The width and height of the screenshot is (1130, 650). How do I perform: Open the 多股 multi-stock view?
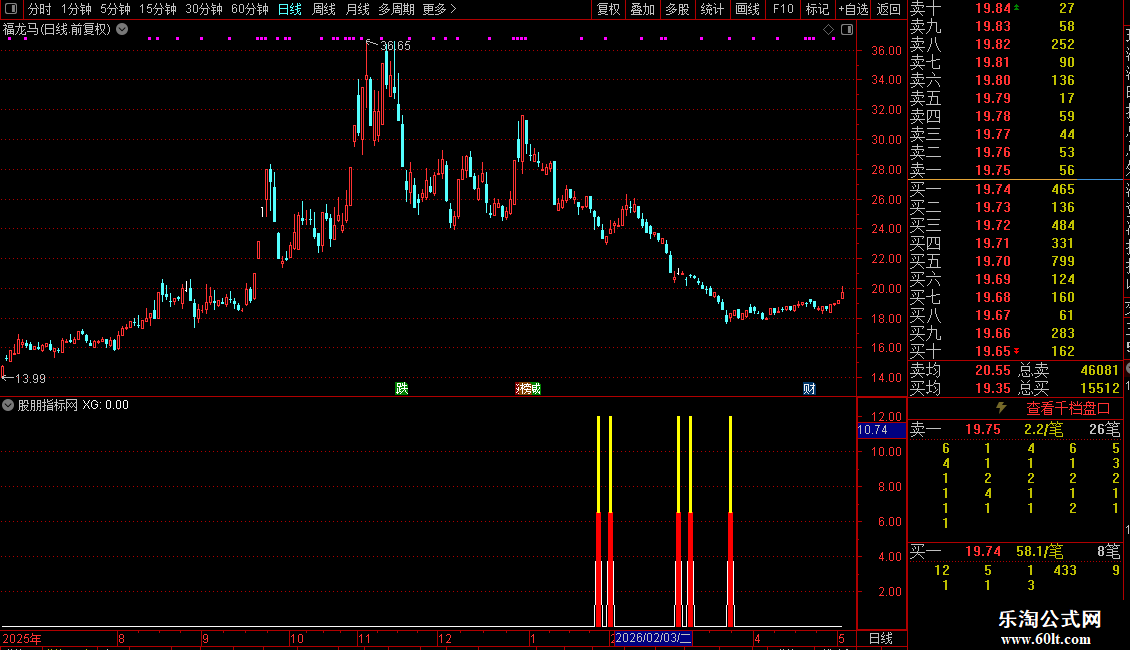pos(677,9)
